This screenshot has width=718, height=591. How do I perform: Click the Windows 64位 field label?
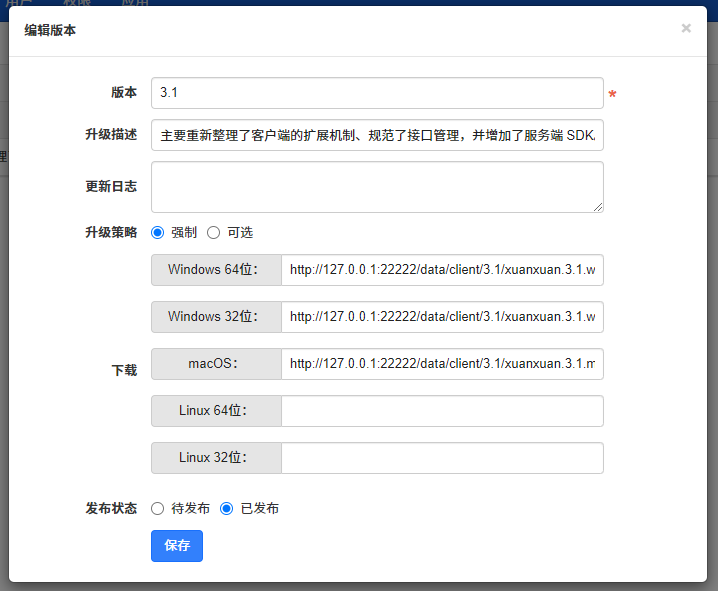click(216, 270)
